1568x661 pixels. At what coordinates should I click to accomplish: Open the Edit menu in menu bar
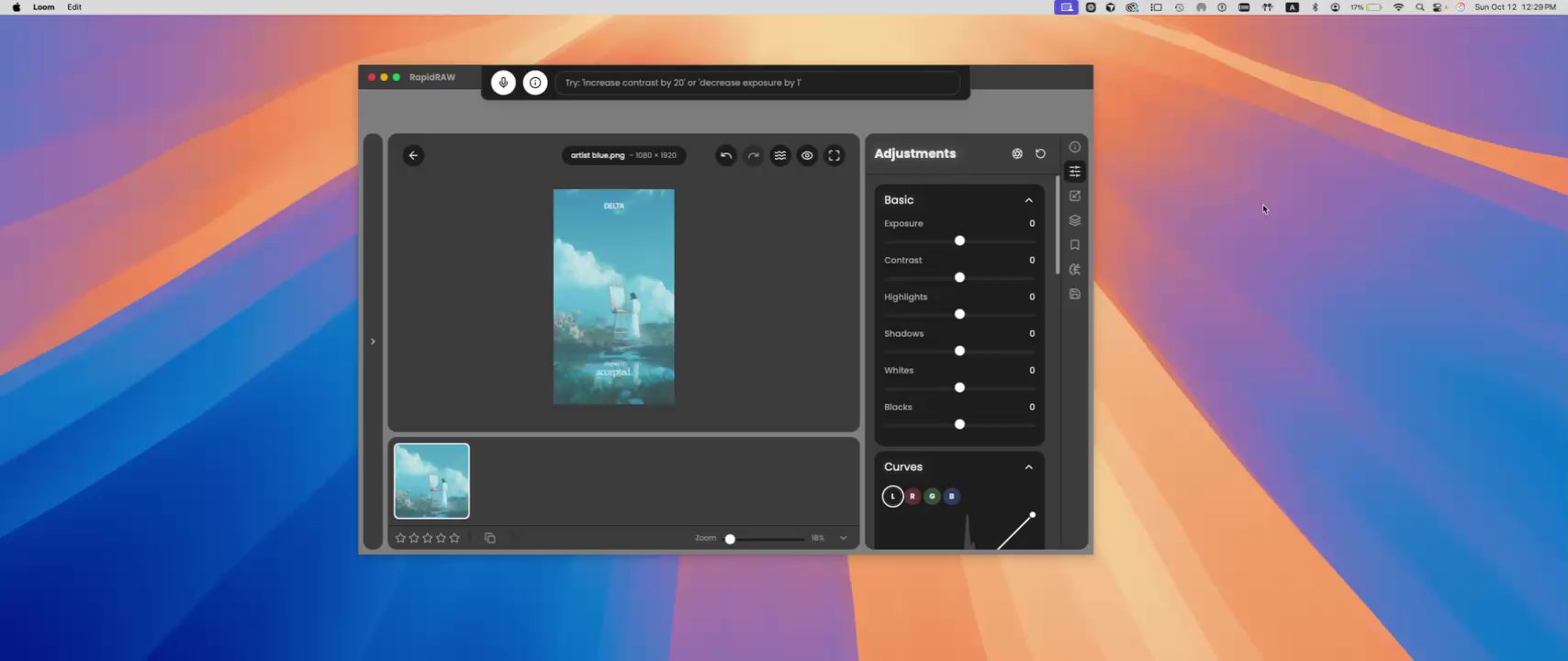click(74, 7)
